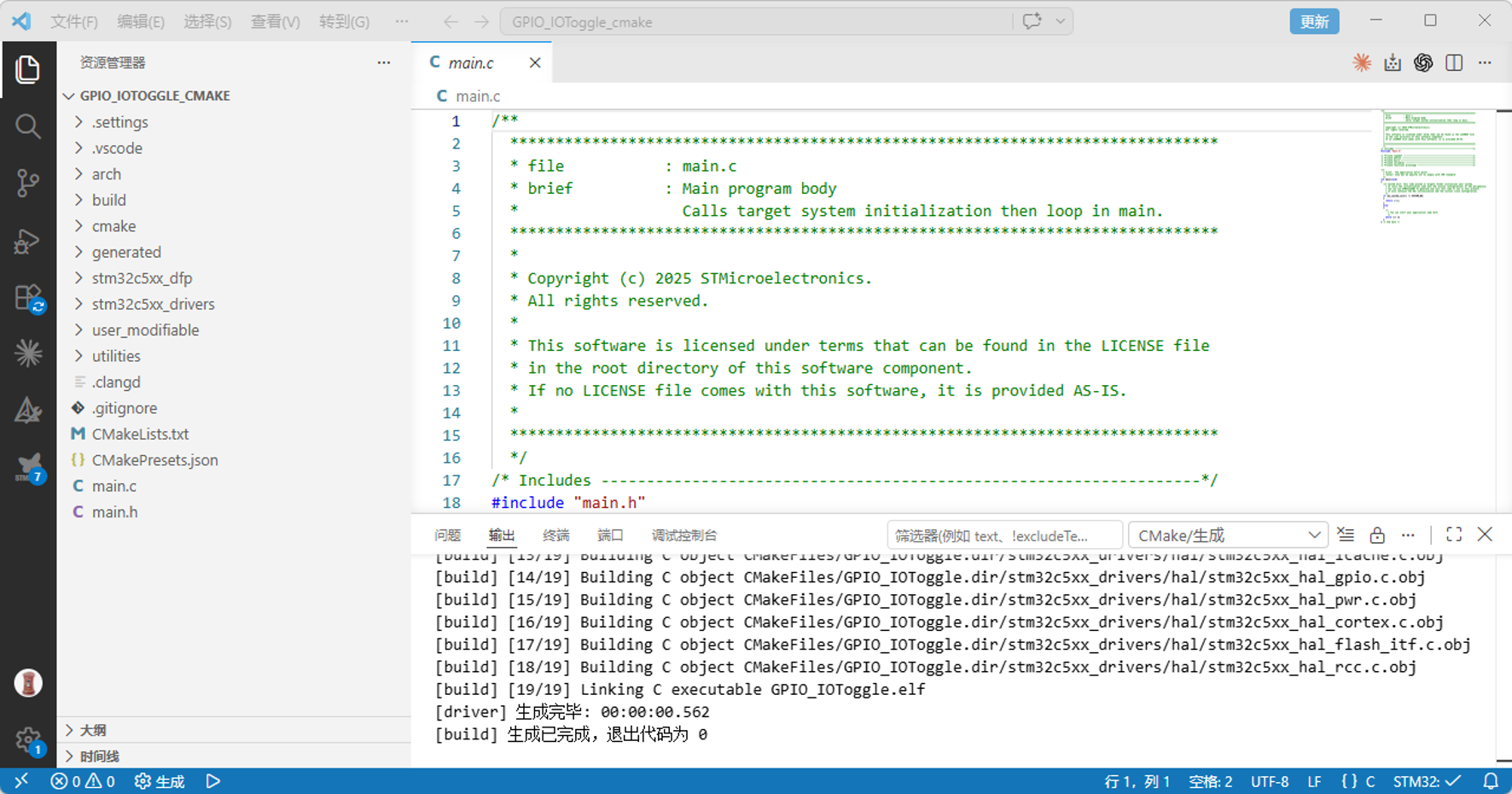Switch to the 调试控制台 tab
Screen dimensions: 1512x794
tap(684, 535)
